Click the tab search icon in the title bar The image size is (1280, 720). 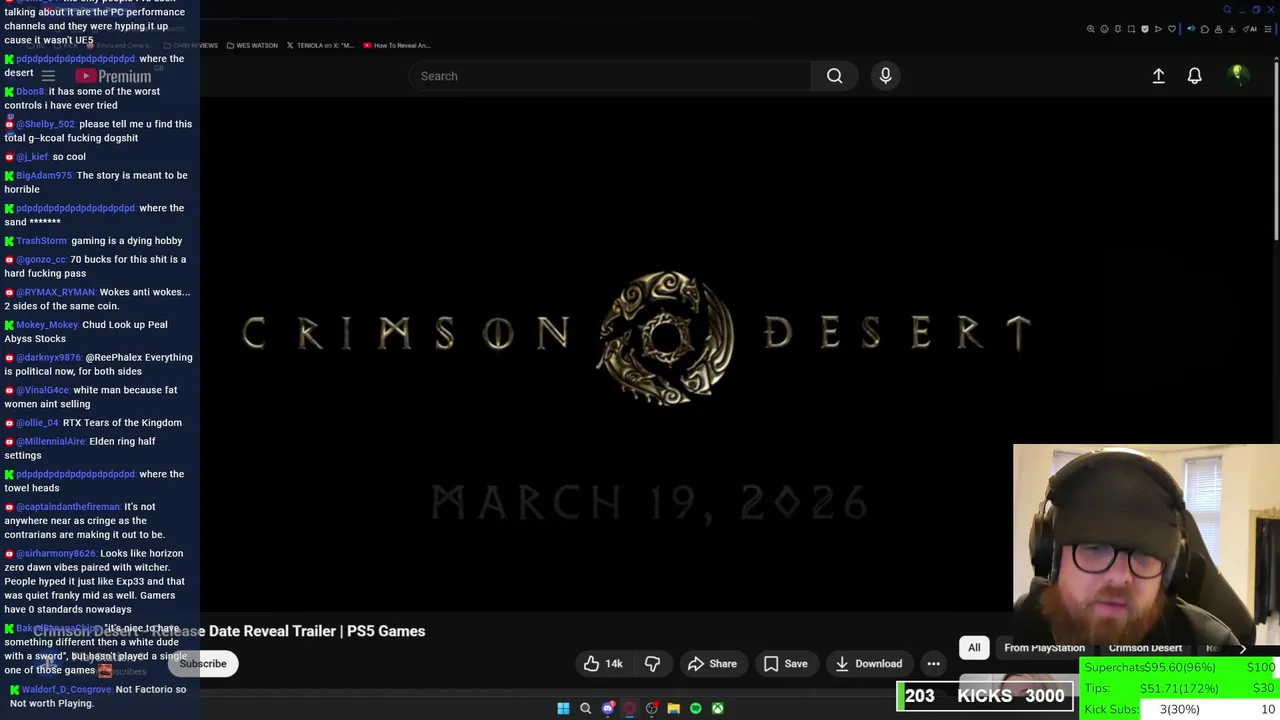(x=1227, y=10)
